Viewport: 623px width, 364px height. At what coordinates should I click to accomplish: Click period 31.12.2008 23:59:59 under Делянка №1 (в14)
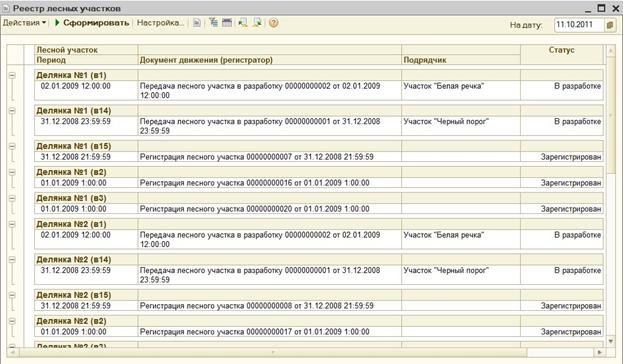[x=75, y=121]
